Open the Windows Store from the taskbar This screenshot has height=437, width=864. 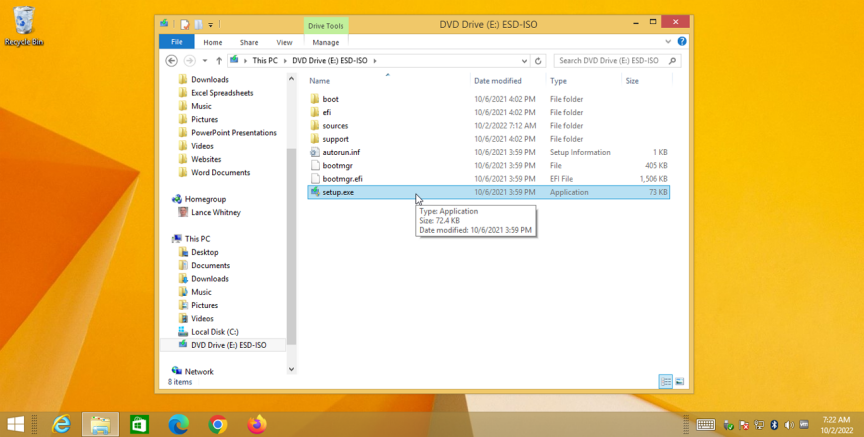139,424
